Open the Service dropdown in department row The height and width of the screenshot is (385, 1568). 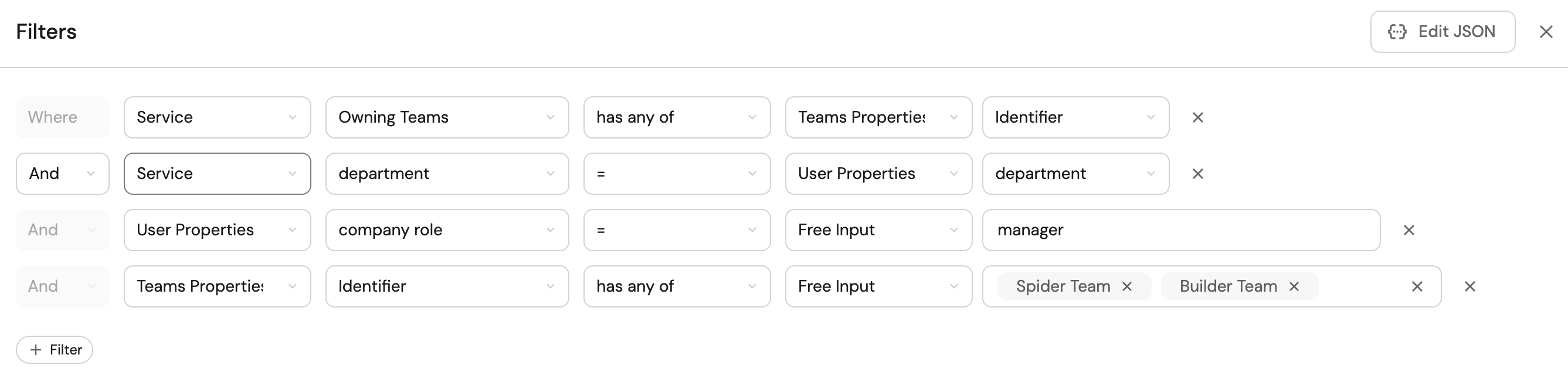pos(217,174)
